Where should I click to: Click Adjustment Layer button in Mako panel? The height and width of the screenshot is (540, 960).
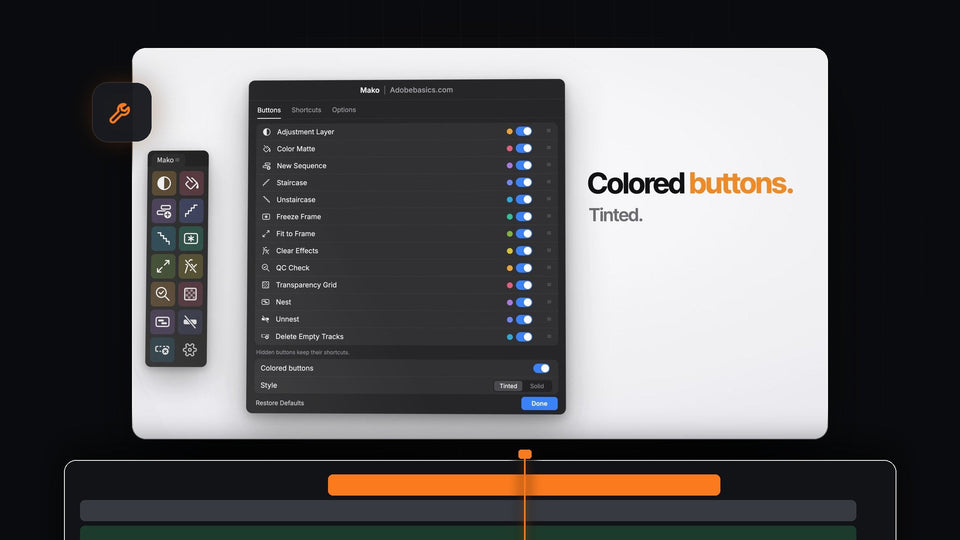point(163,183)
